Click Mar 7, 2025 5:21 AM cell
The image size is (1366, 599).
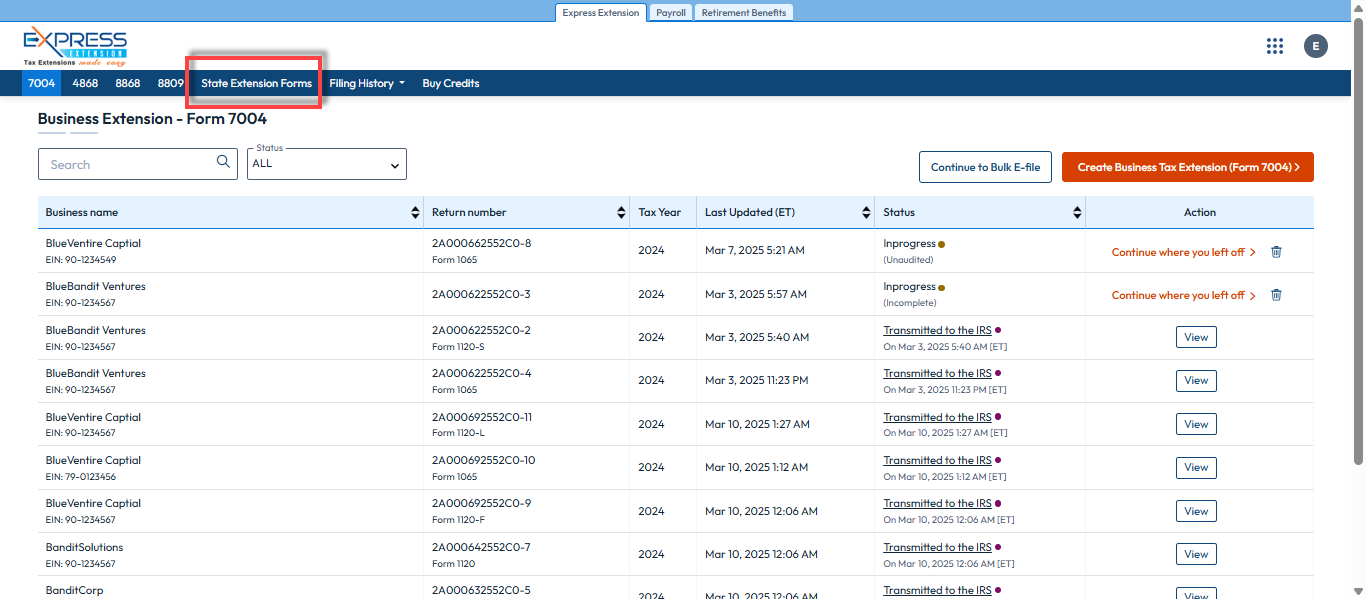[x=755, y=250]
